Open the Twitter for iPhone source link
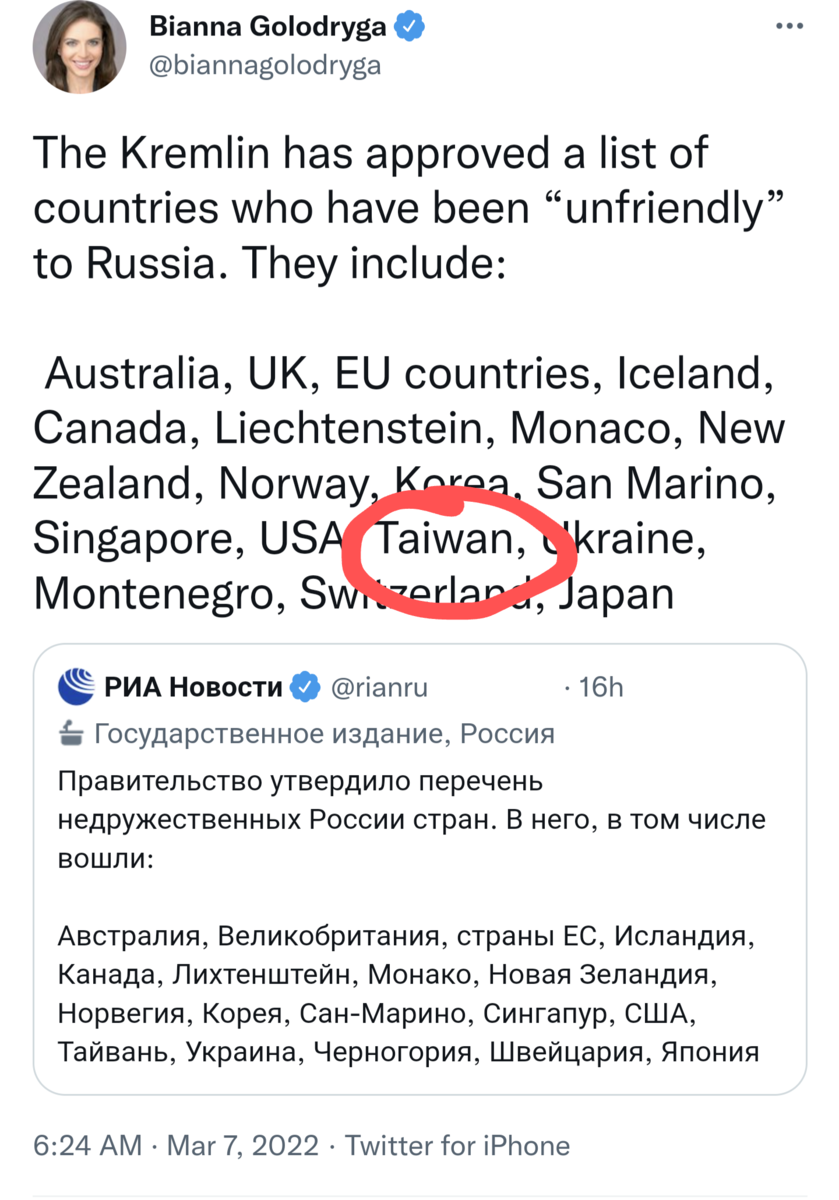The width and height of the screenshot is (839, 1200). click(x=457, y=1146)
